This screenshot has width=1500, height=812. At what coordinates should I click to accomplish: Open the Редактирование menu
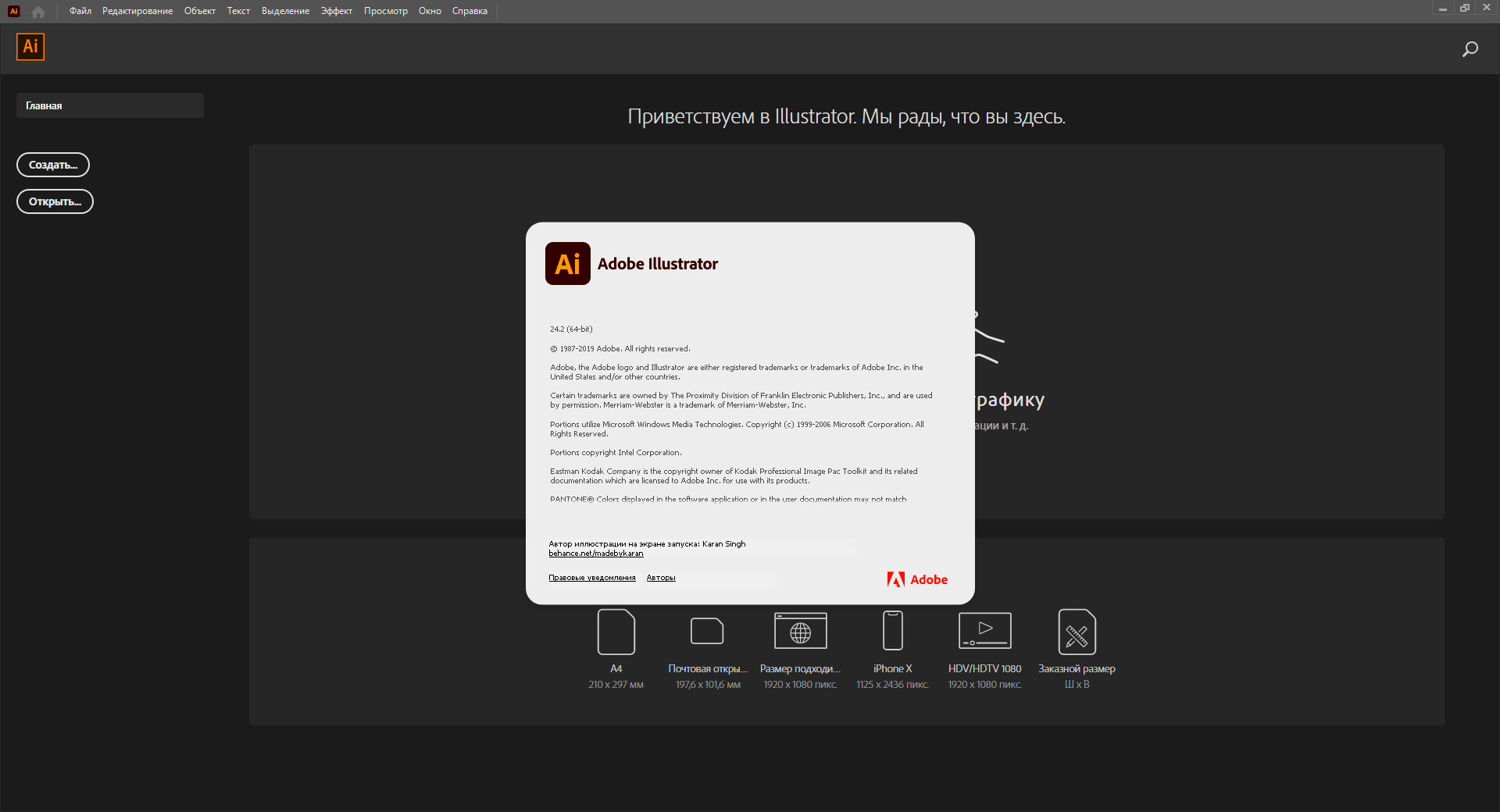(x=137, y=11)
